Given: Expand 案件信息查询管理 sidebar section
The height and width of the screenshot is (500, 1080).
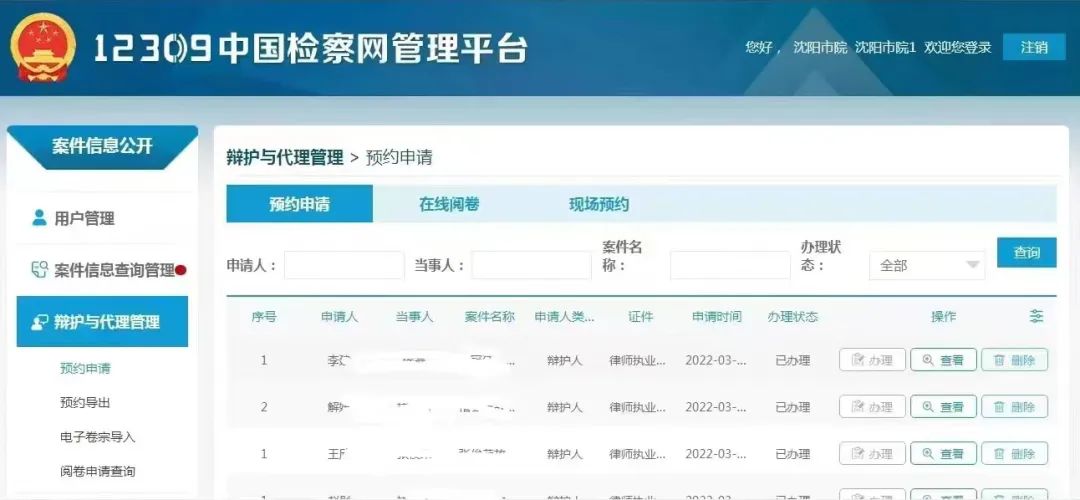Looking at the screenshot, I should [114, 270].
